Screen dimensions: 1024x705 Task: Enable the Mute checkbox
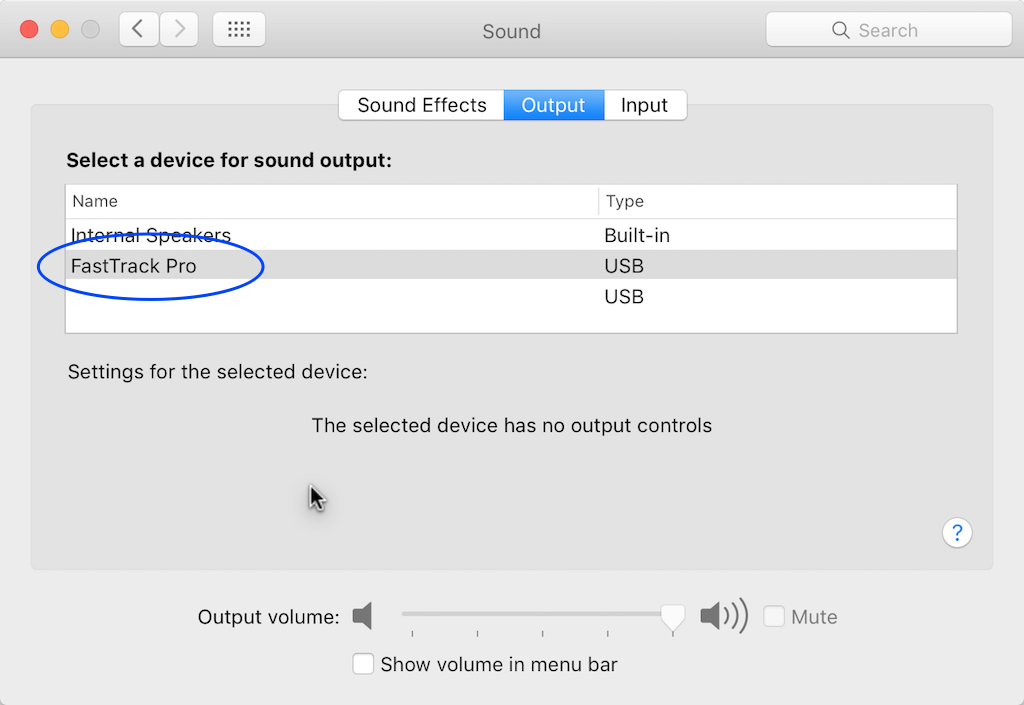774,616
